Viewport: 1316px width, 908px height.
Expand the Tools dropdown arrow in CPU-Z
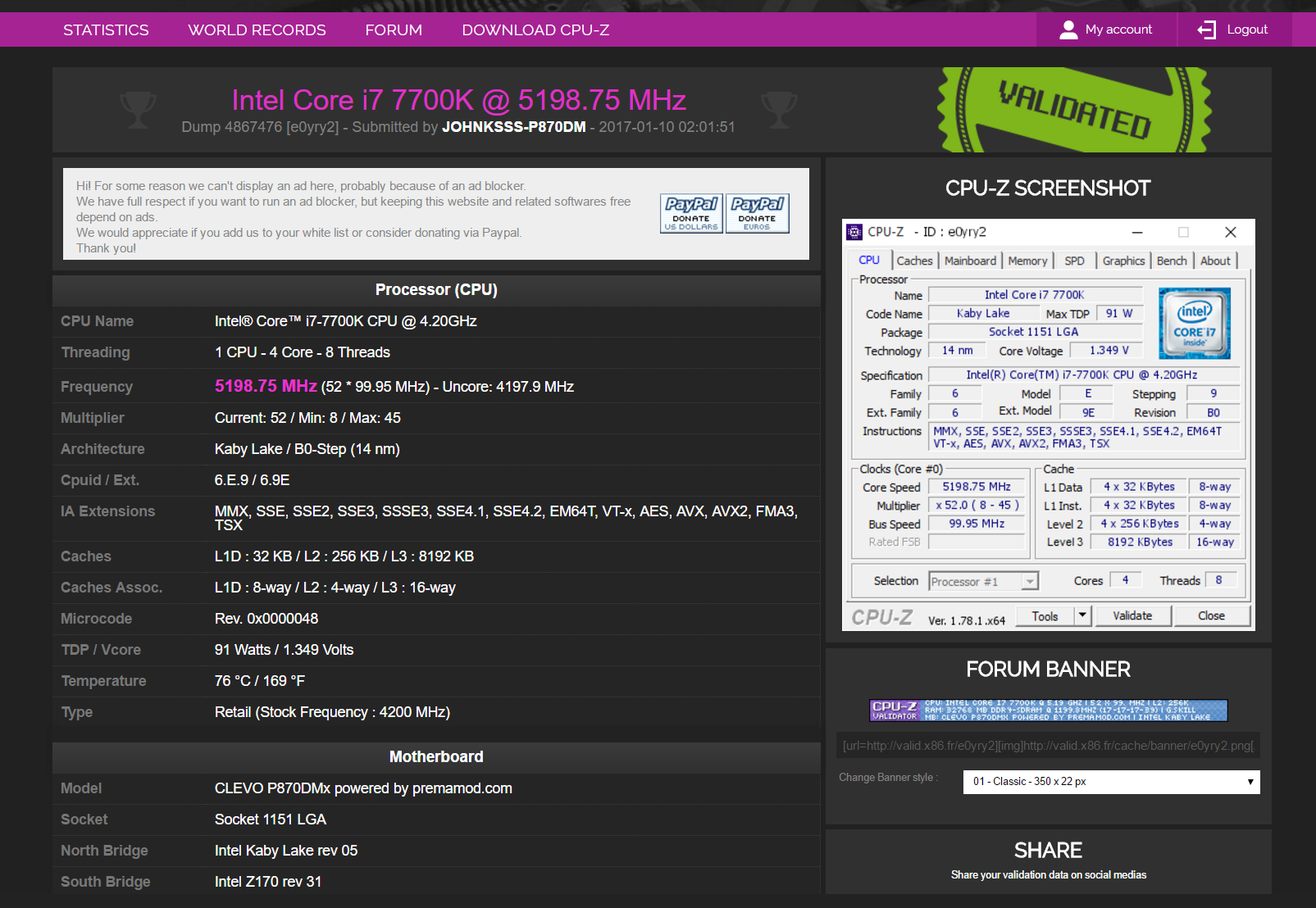[1082, 615]
